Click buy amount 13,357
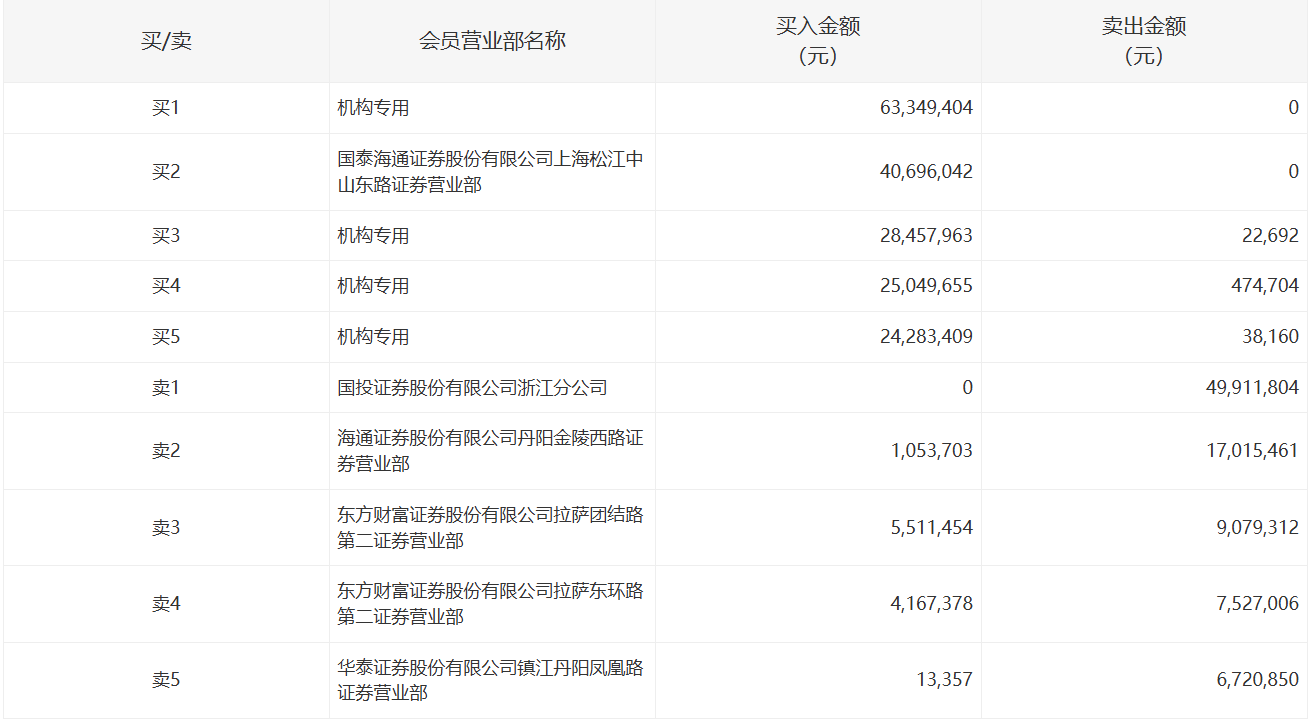 [x=944, y=681]
